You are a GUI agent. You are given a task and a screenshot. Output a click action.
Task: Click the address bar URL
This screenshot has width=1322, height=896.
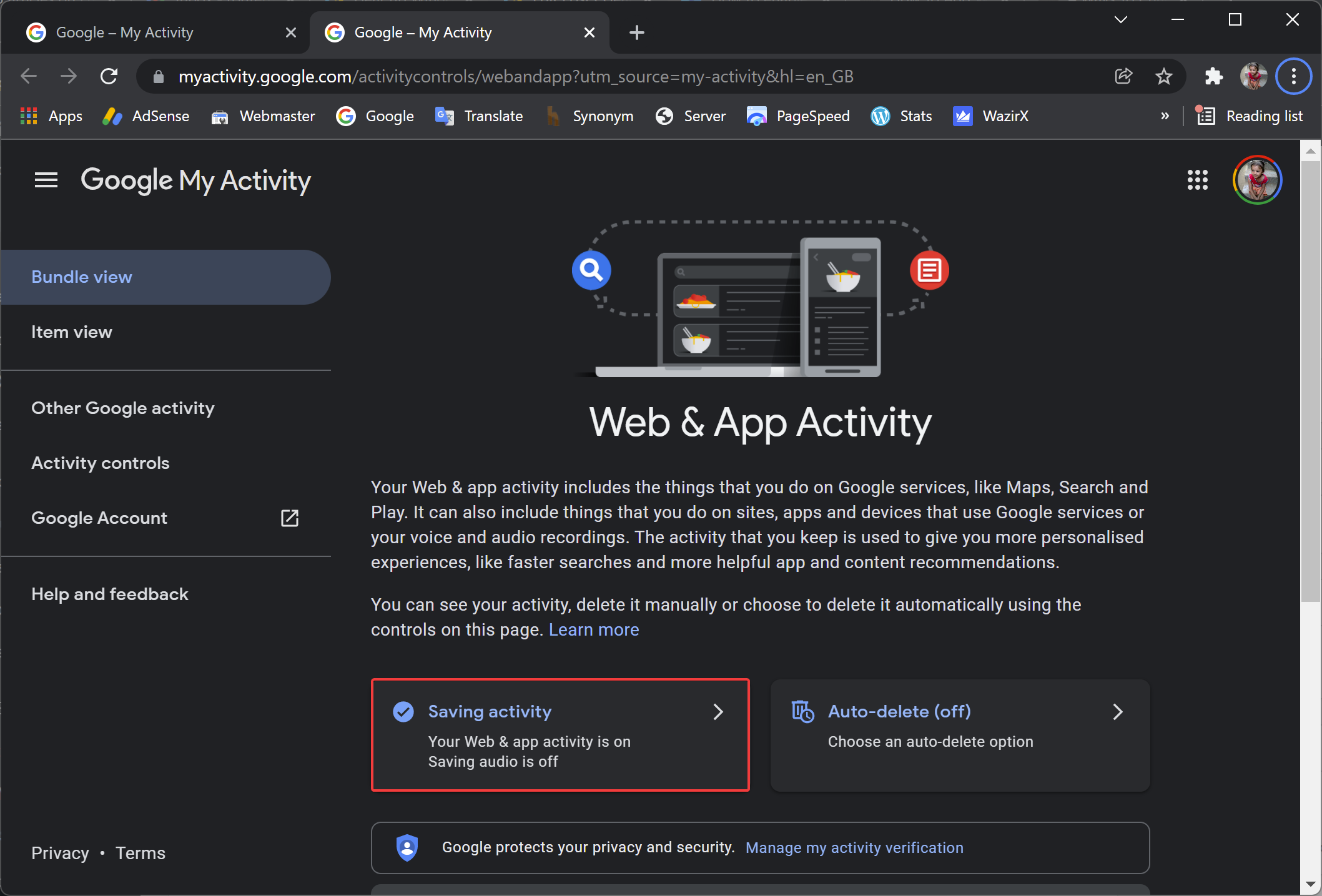516,76
